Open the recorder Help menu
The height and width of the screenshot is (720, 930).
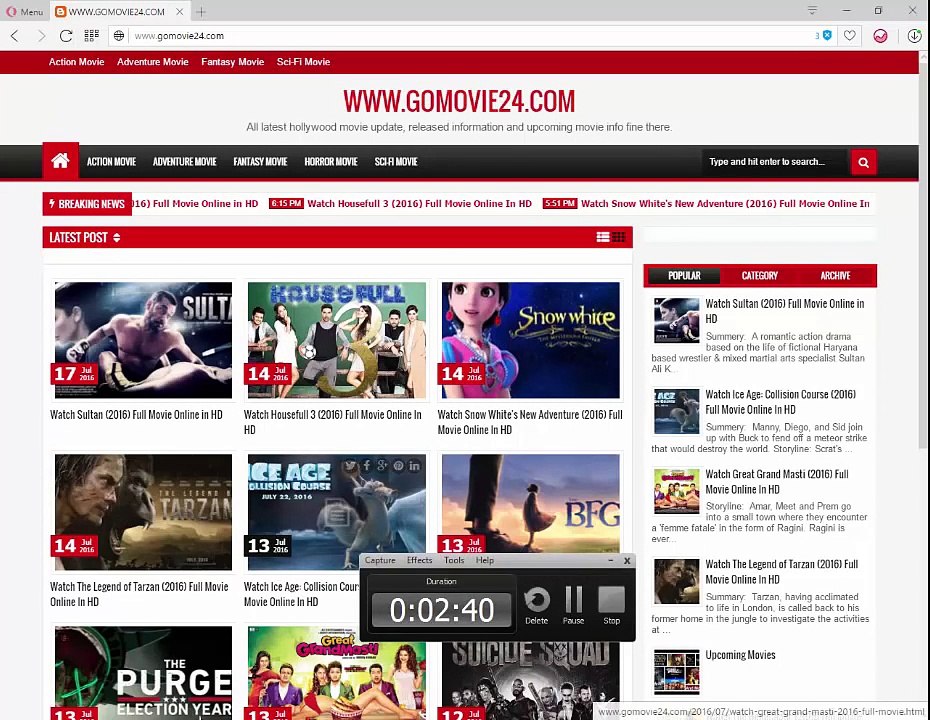pyautogui.click(x=485, y=560)
